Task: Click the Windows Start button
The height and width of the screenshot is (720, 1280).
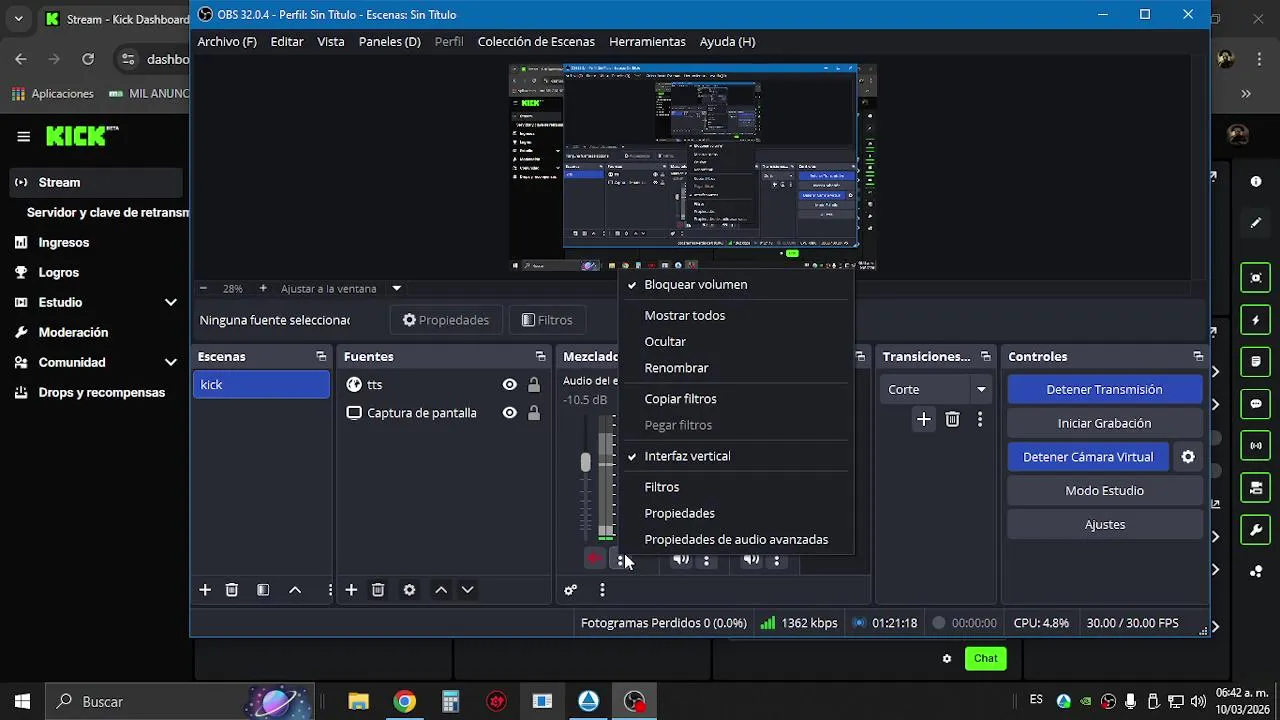Action: [x=22, y=702]
